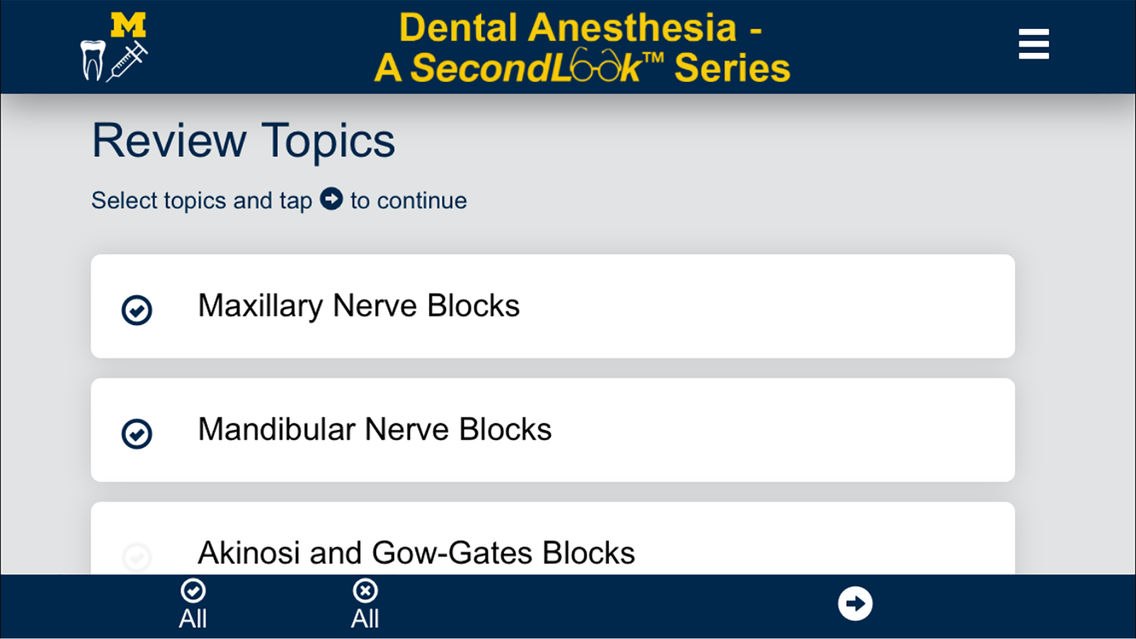Continue with the bottom arrow button

855,603
